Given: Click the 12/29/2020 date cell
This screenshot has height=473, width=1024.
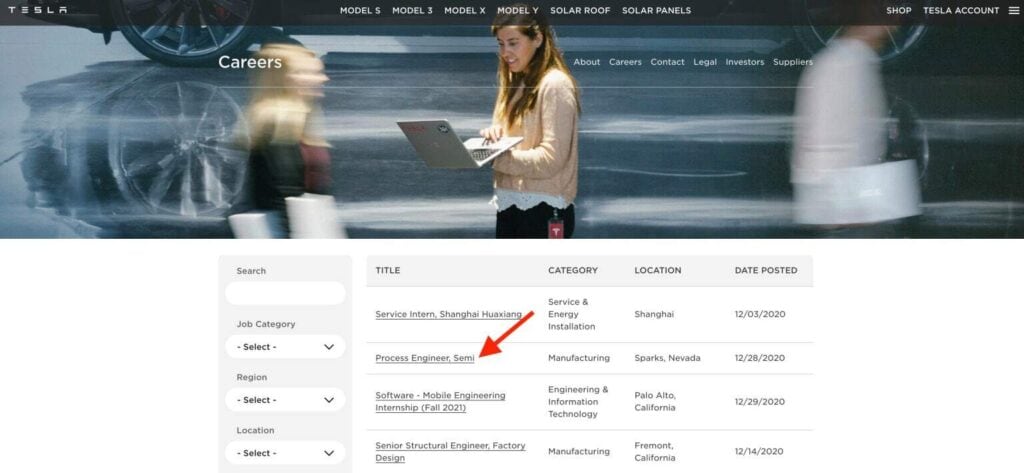Looking at the screenshot, I should click(x=760, y=402).
